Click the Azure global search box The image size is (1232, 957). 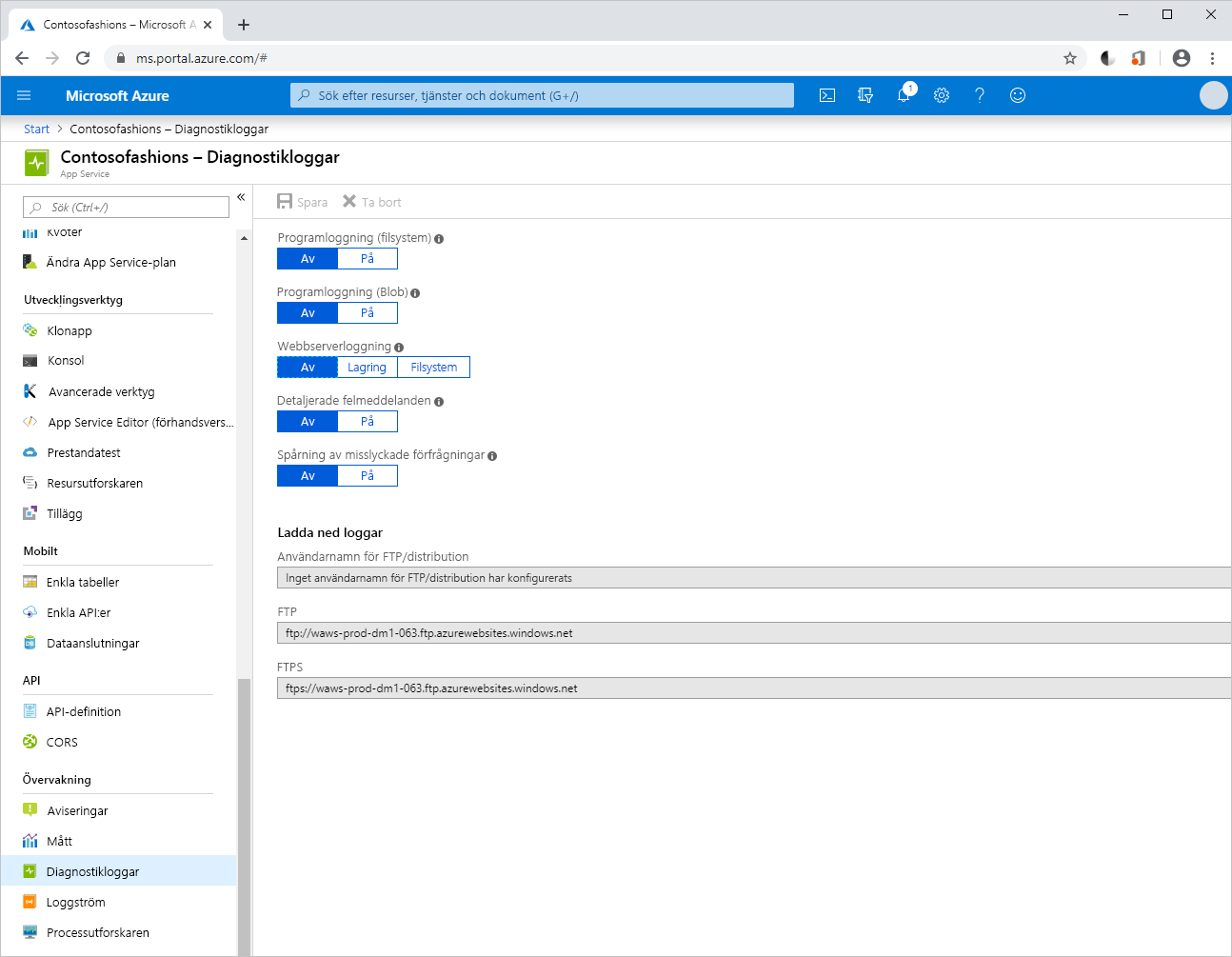[x=542, y=95]
